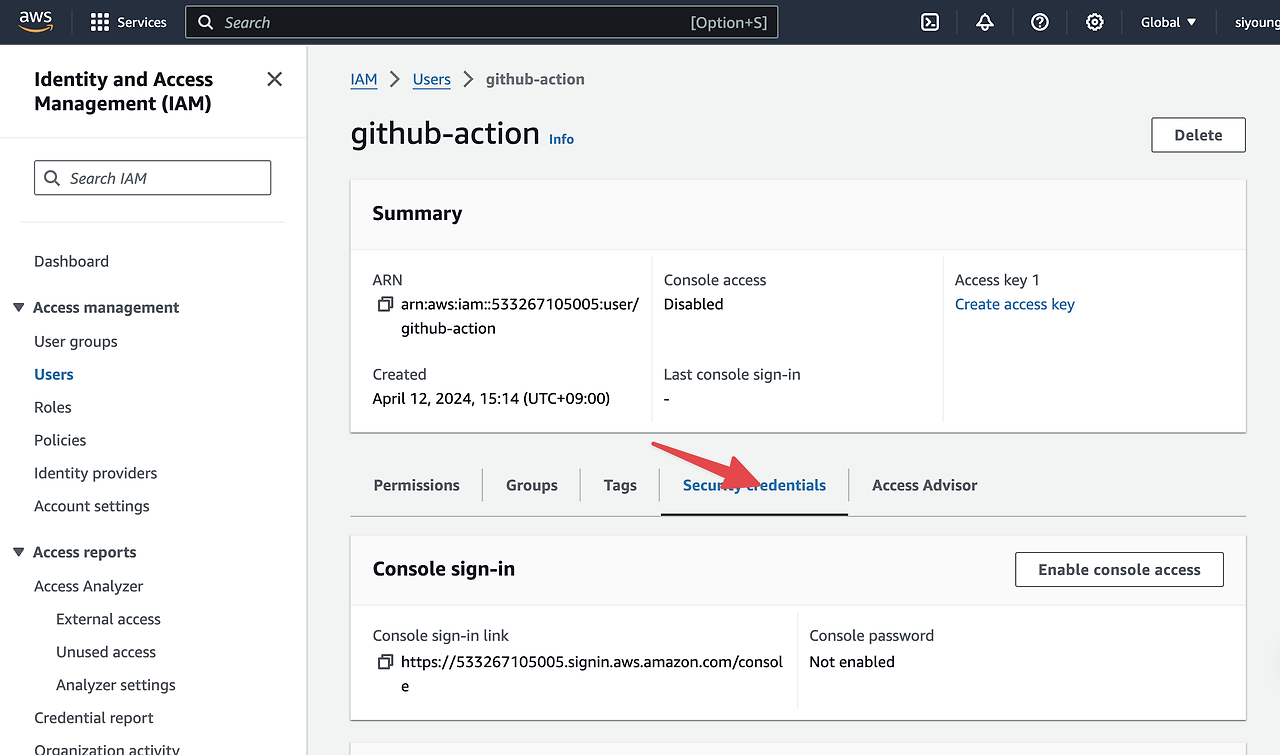This screenshot has width=1280, height=755.
Task: Copy the user ARN
Action: pyautogui.click(x=385, y=304)
